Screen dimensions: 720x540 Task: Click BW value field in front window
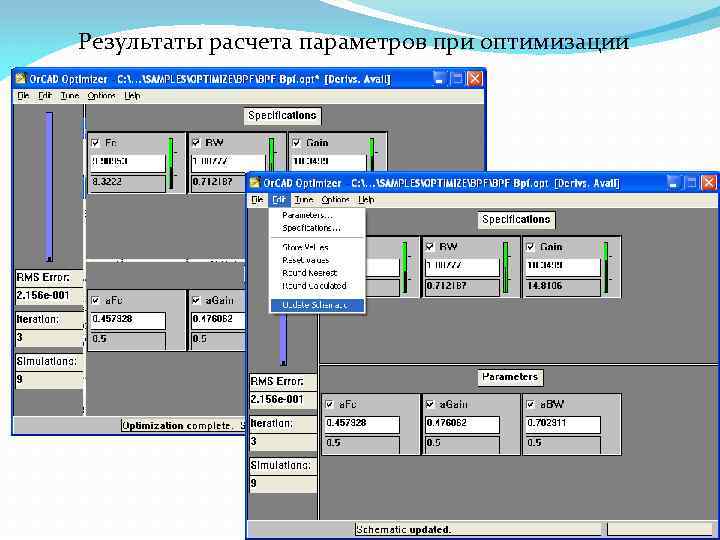point(462,267)
